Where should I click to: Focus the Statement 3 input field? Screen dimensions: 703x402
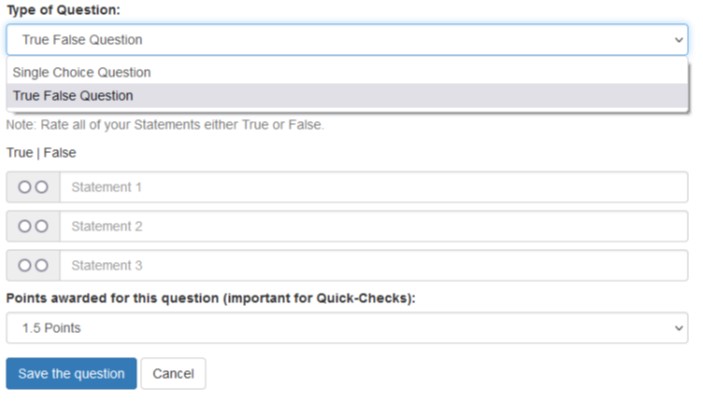coord(374,265)
